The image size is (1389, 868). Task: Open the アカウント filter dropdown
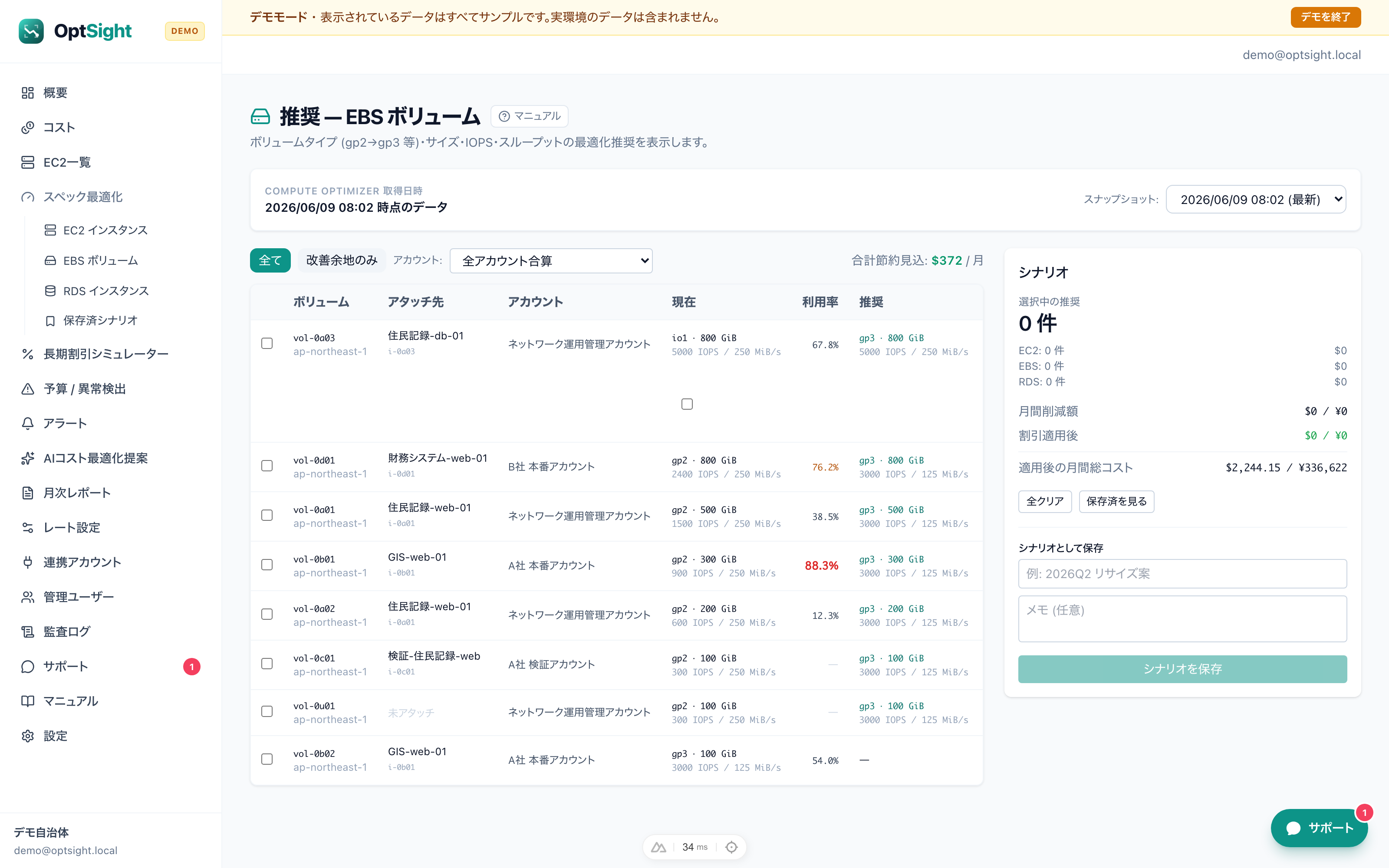click(x=551, y=261)
